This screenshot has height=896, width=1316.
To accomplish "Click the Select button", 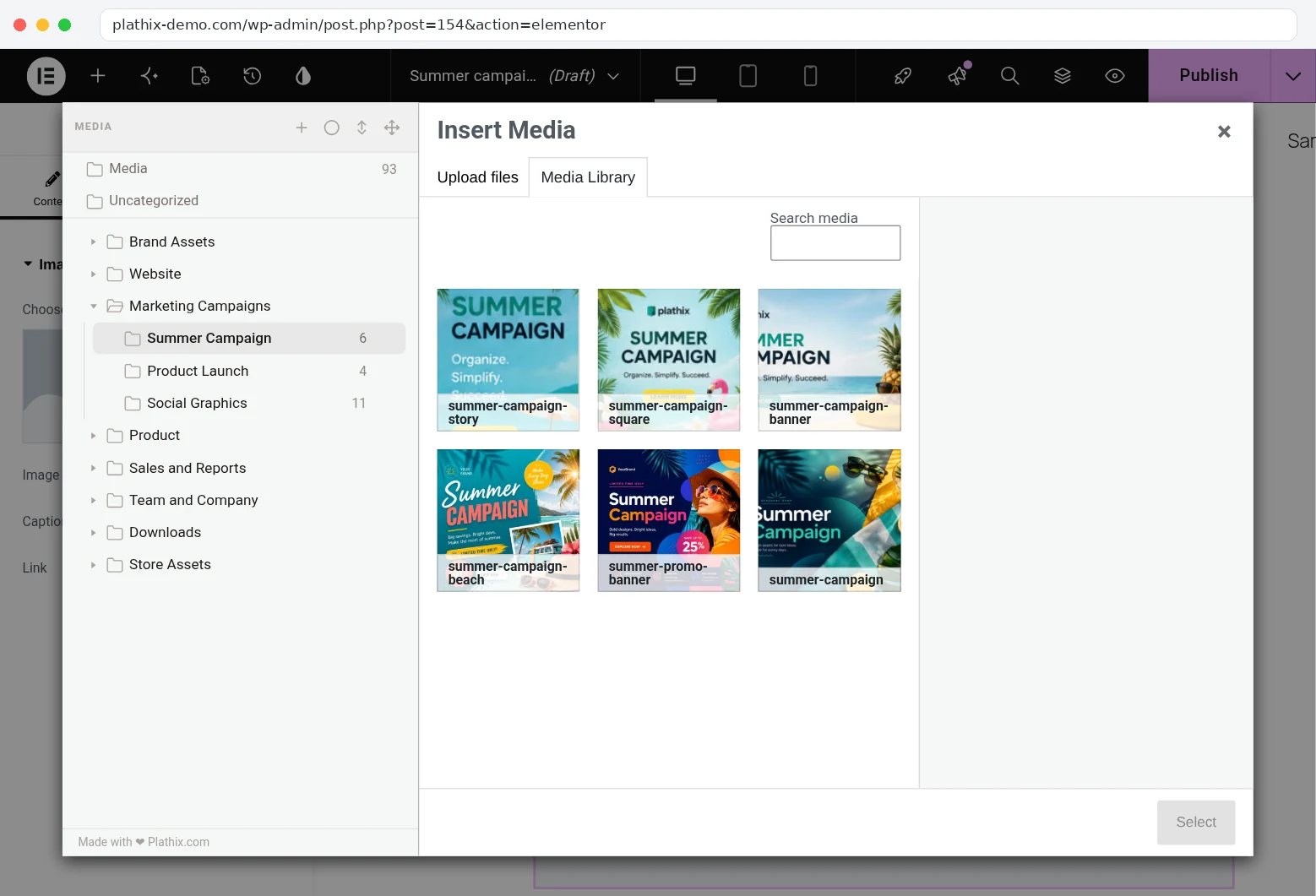I will 1196,823.
